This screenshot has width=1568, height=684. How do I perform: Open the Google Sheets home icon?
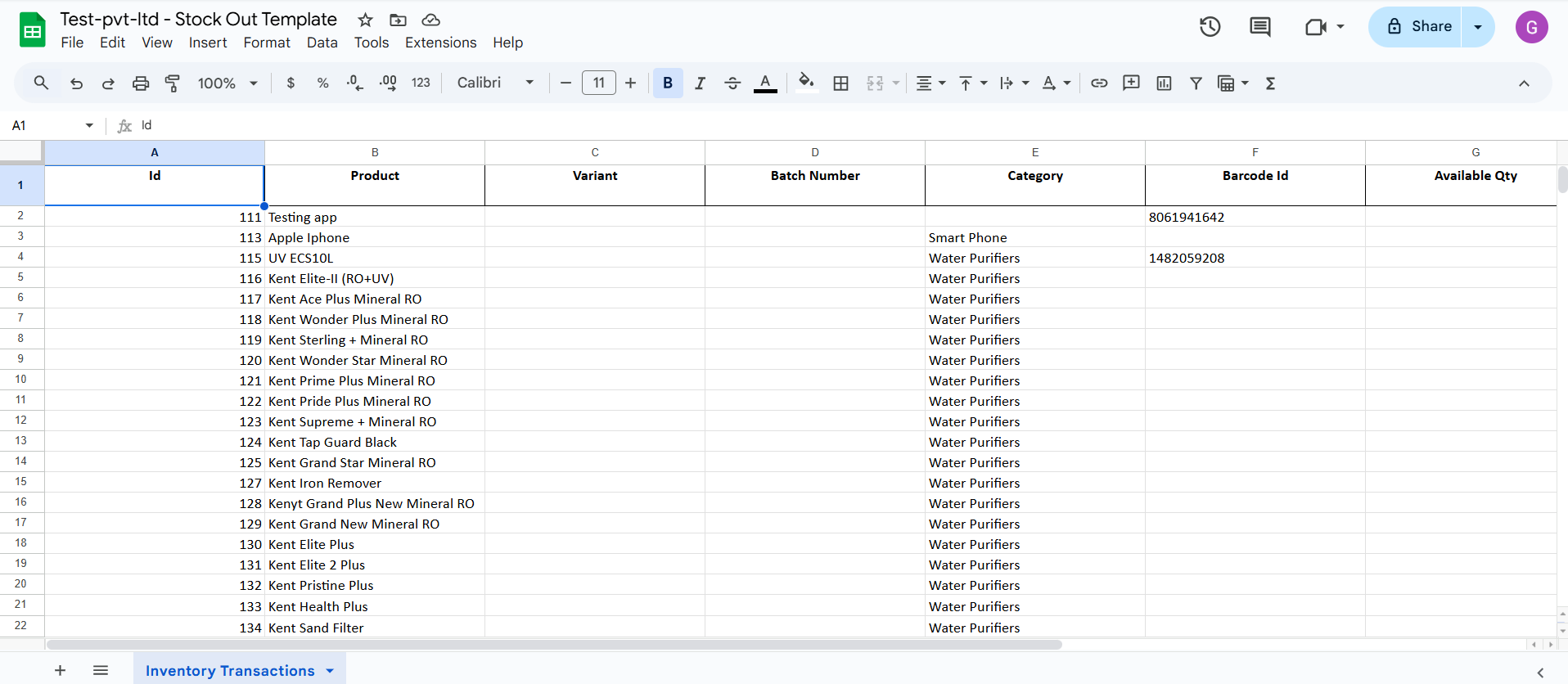pyautogui.click(x=33, y=30)
